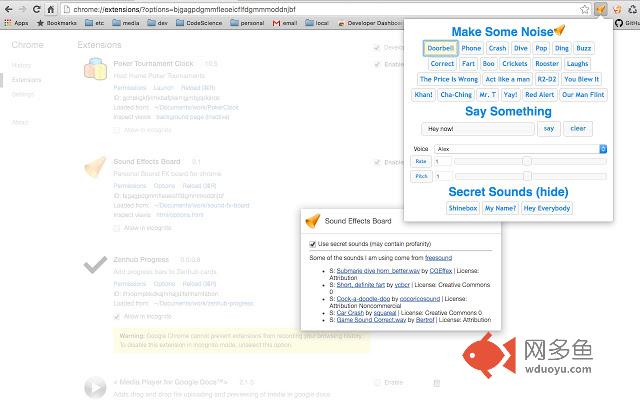
Task: Click the Secret Sounds (hide) heading
Action: point(508,192)
